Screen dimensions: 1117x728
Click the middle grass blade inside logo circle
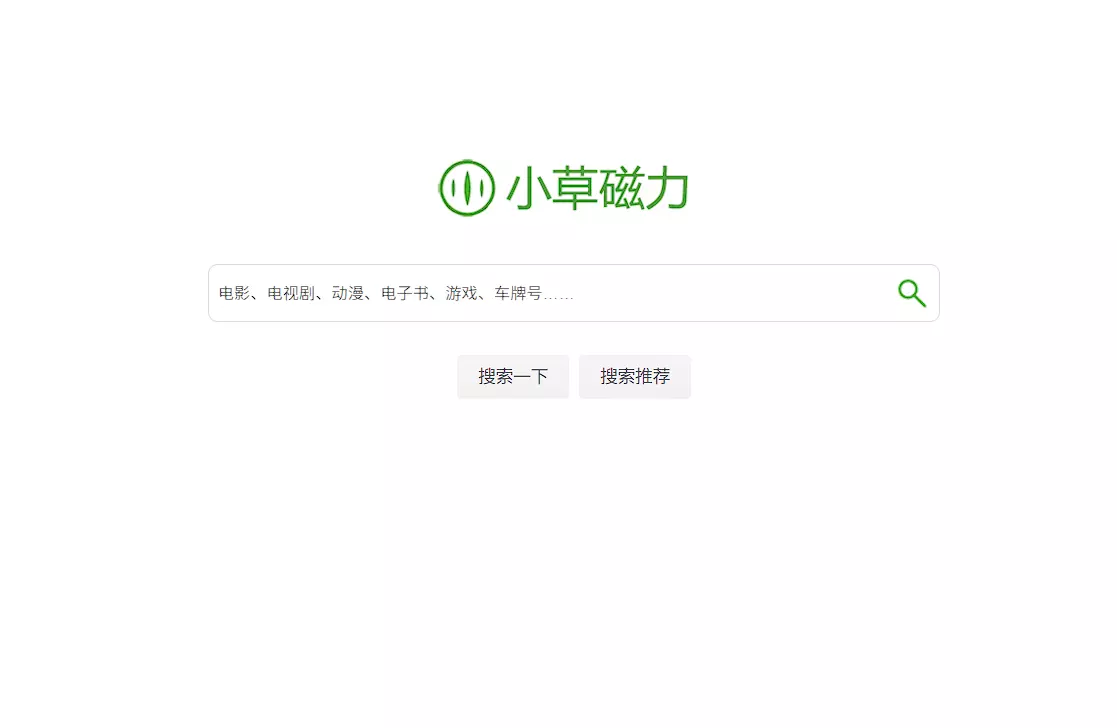coord(467,188)
